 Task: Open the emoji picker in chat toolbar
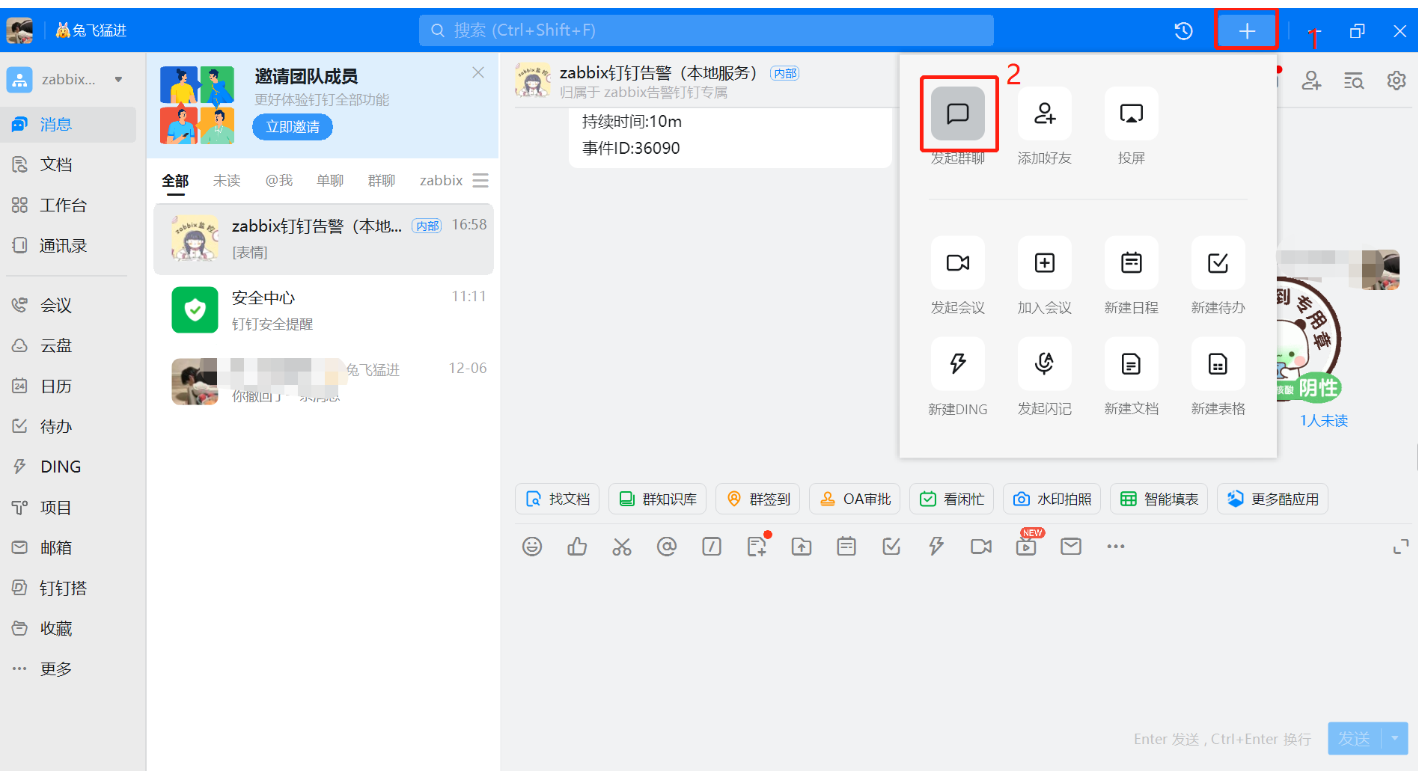[532, 546]
